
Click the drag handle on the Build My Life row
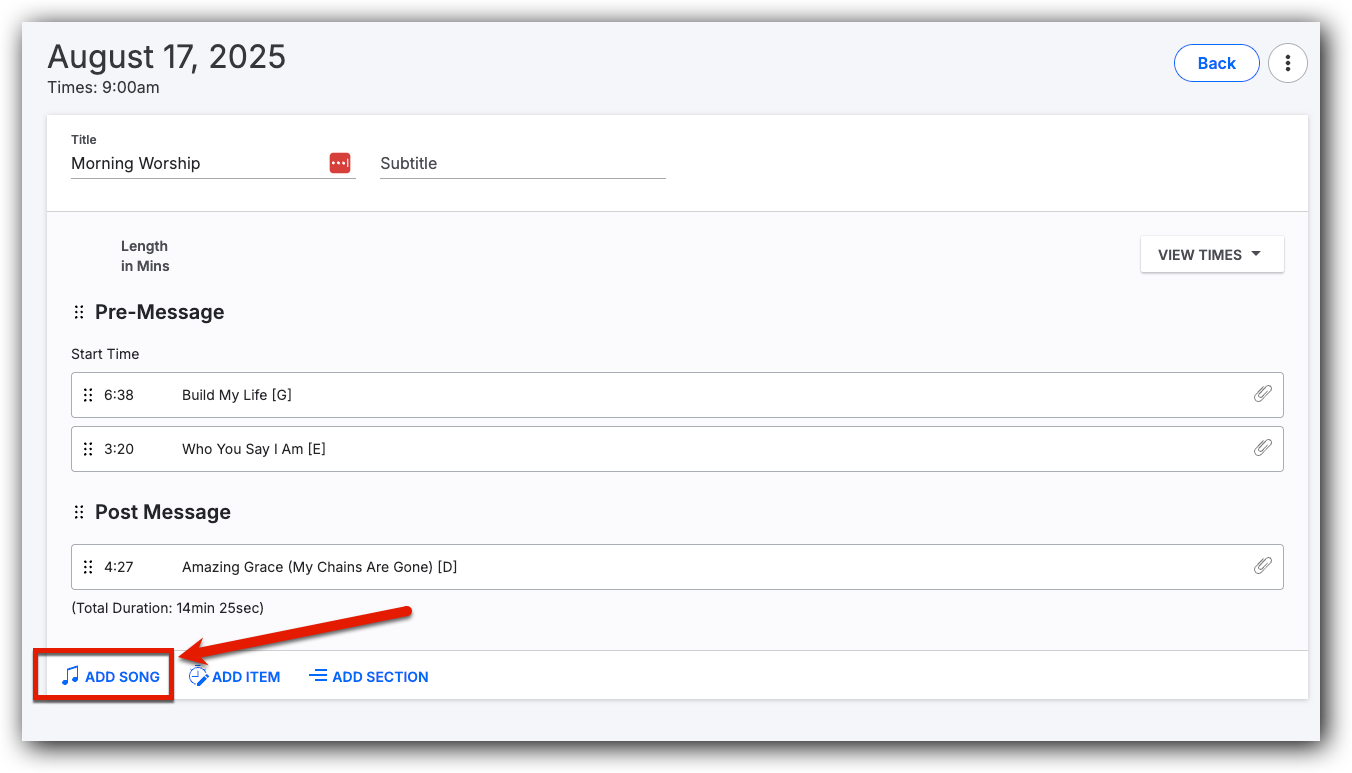90,394
